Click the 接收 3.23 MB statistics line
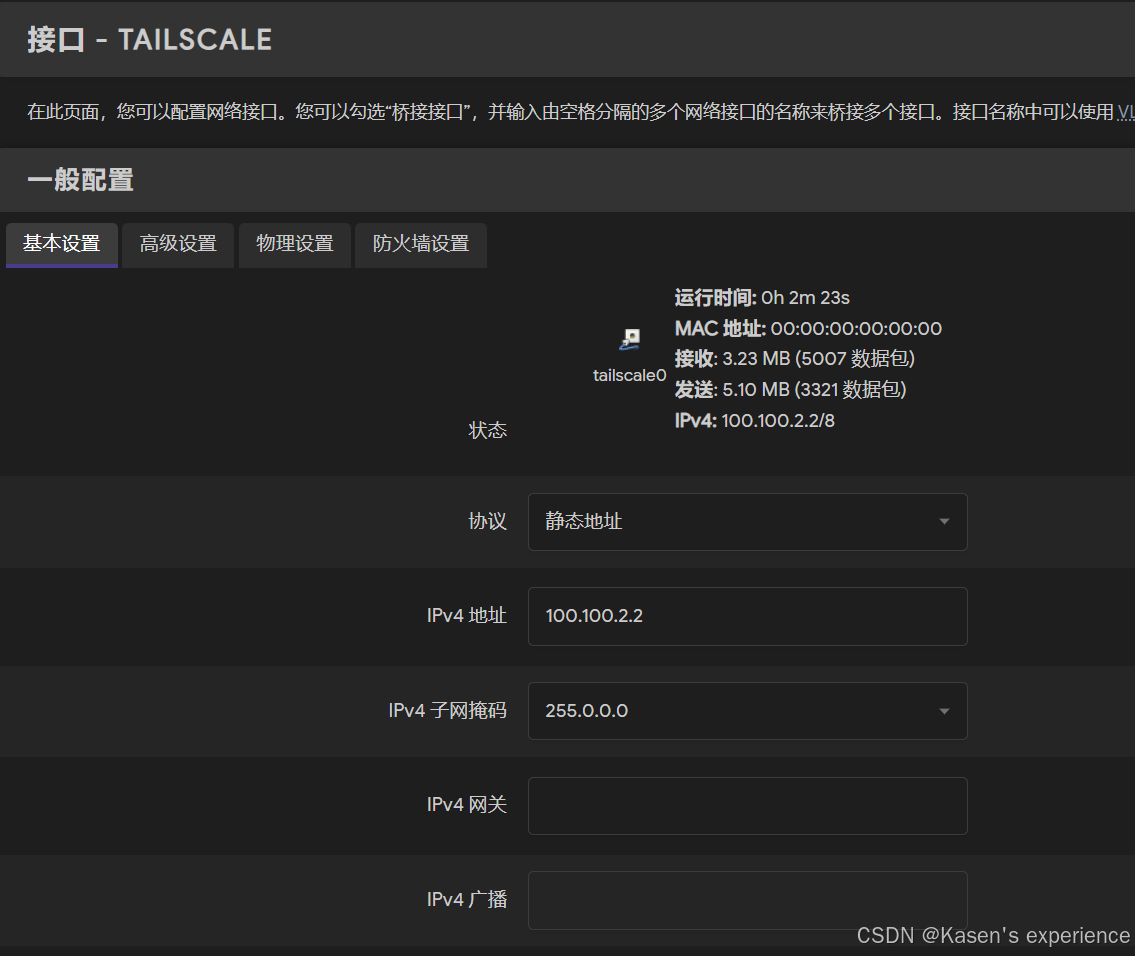This screenshot has height=956, width=1135. pyautogui.click(x=795, y=359)
